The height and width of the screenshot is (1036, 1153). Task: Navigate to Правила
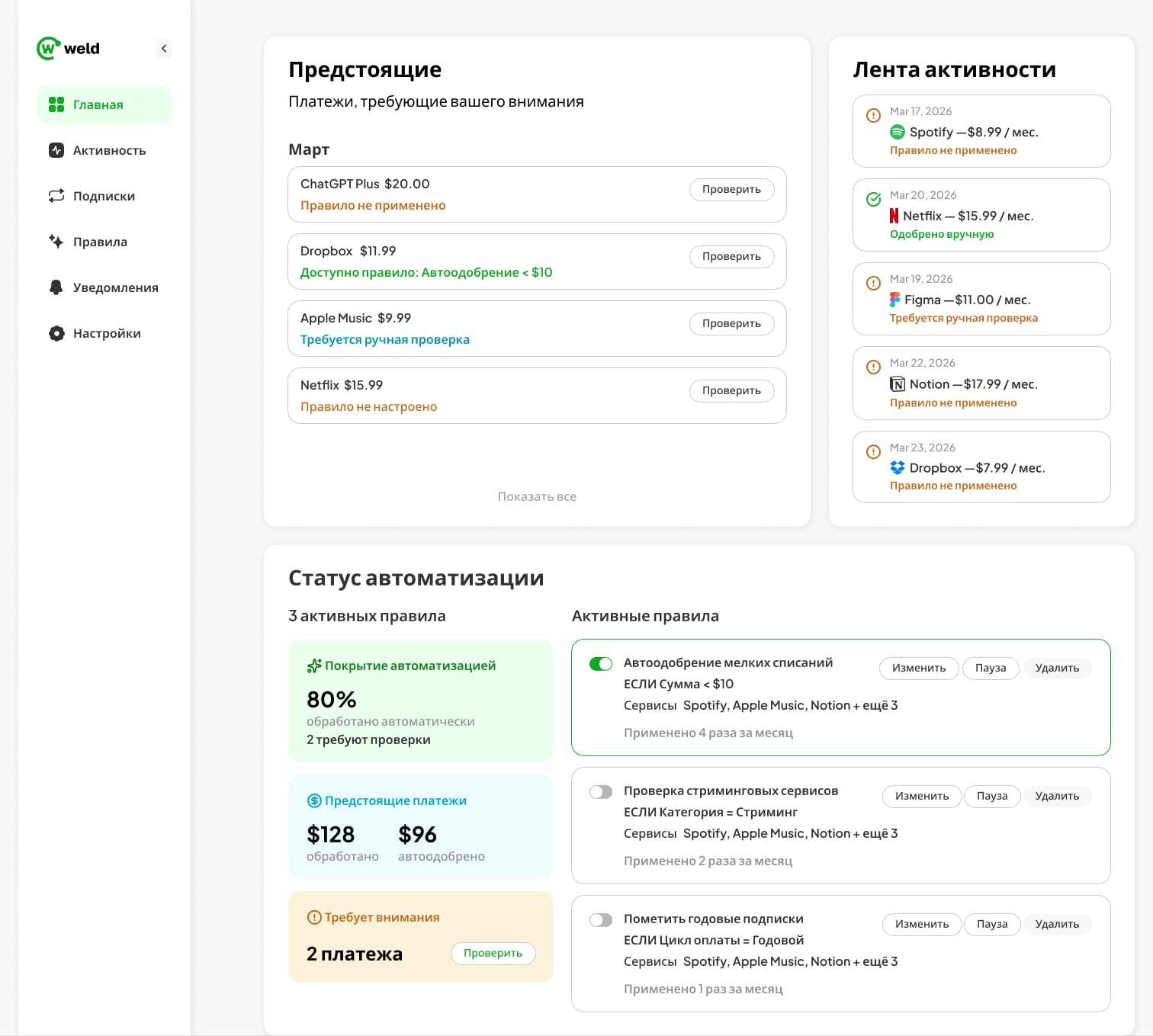pos(104,242)
